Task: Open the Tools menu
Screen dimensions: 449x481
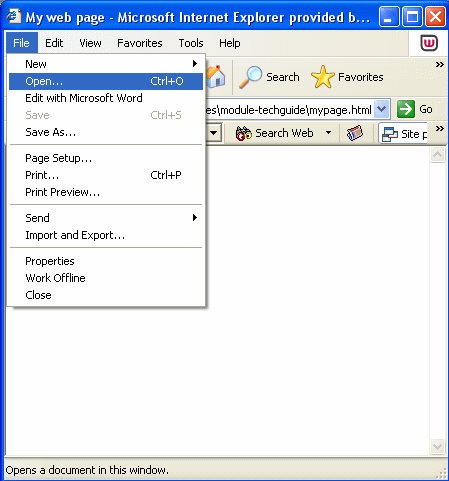Action: (x=191, y=43)
